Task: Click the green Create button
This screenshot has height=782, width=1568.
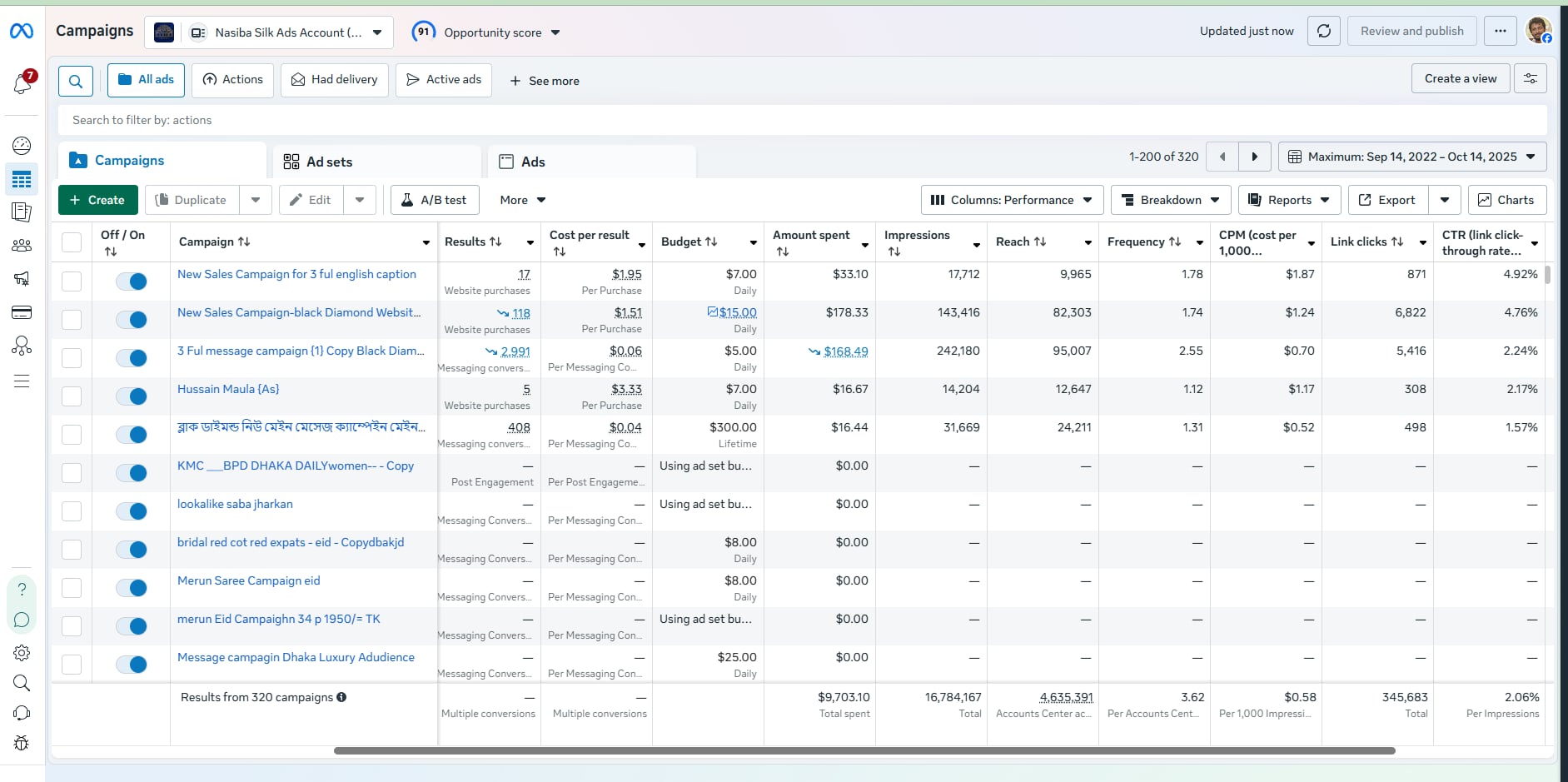Action: tap(97, 200)
